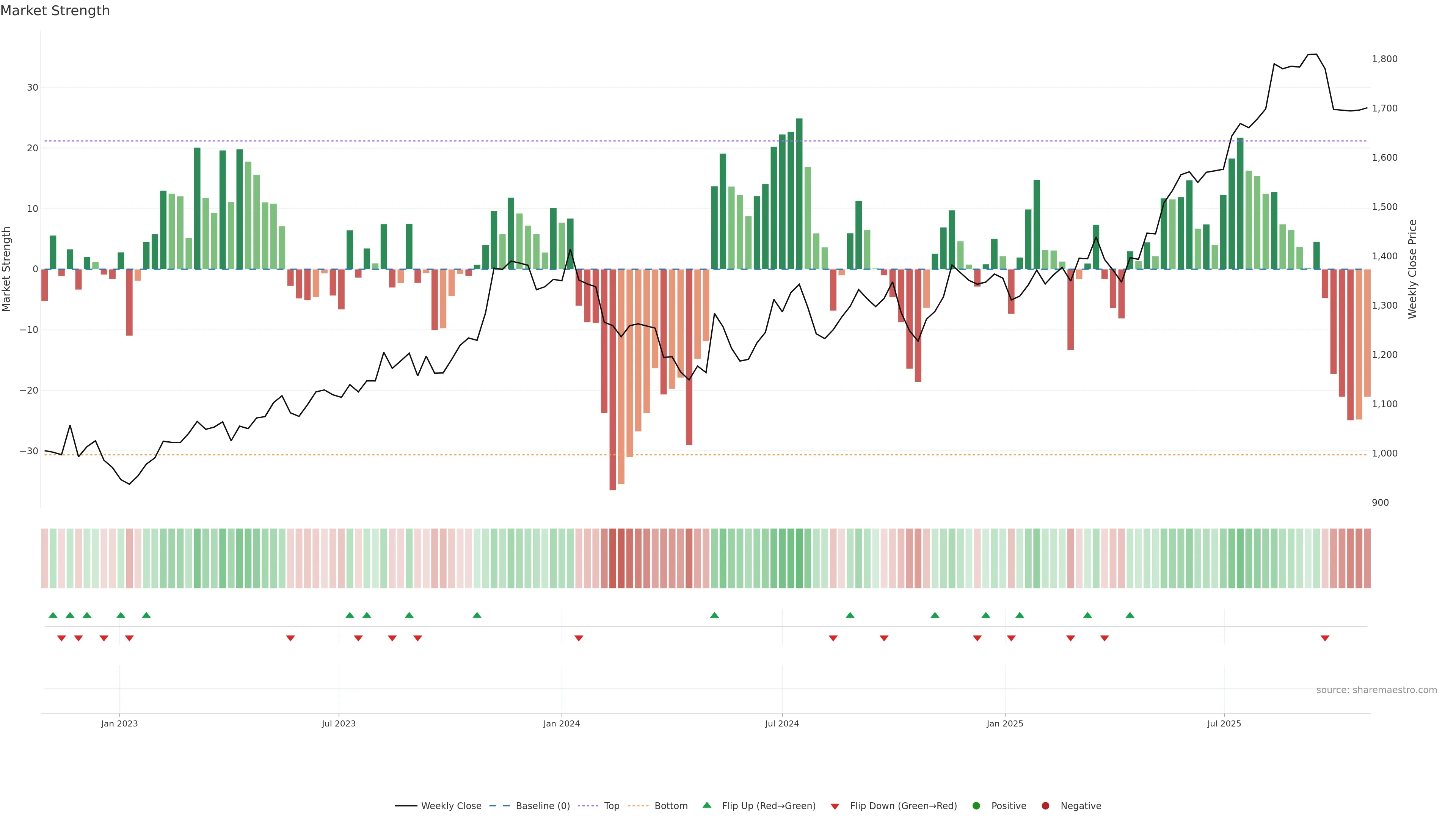Click the tallest green bar near Jul 2024
Image resolution: width=1456 pixels, height=819 pixels.
799,193
